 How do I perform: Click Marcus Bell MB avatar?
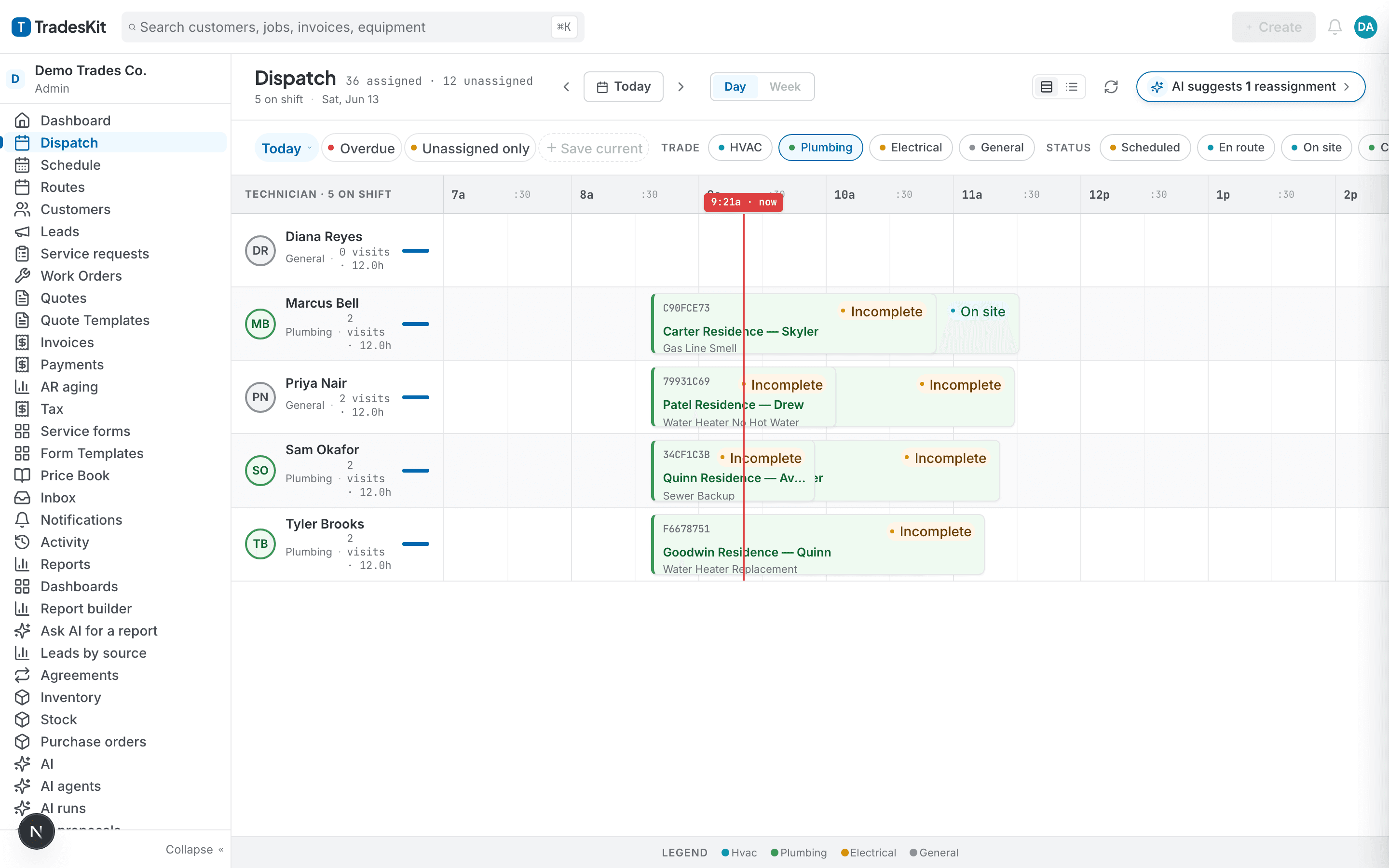pyautogui.click(x=260, y=324)
